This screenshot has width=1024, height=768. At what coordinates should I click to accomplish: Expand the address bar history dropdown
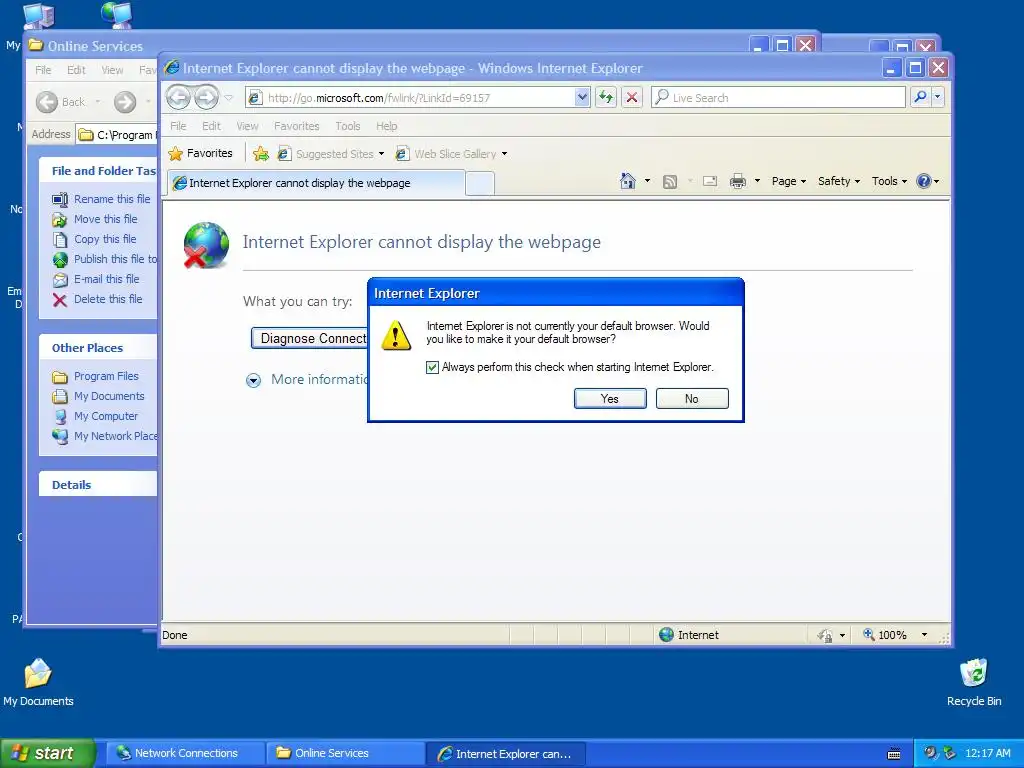(582, 97)
